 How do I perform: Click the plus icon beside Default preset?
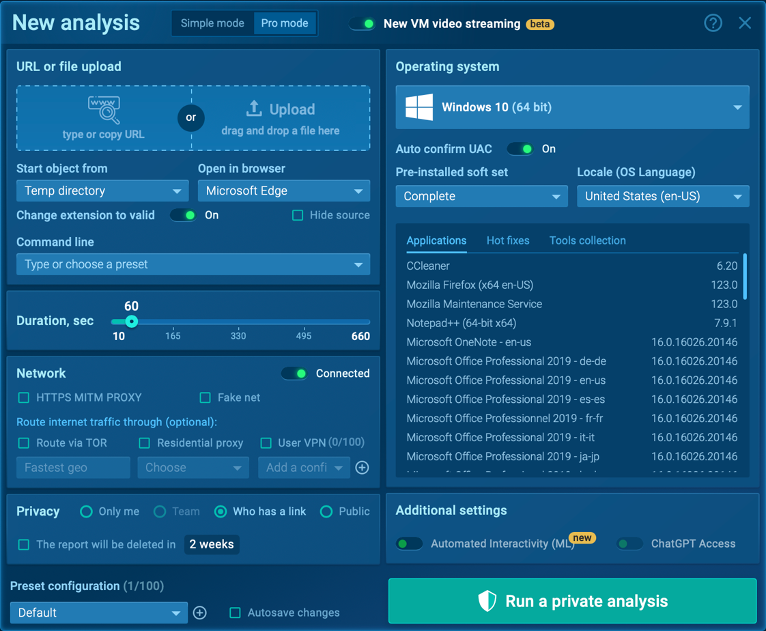coord(200,612)
